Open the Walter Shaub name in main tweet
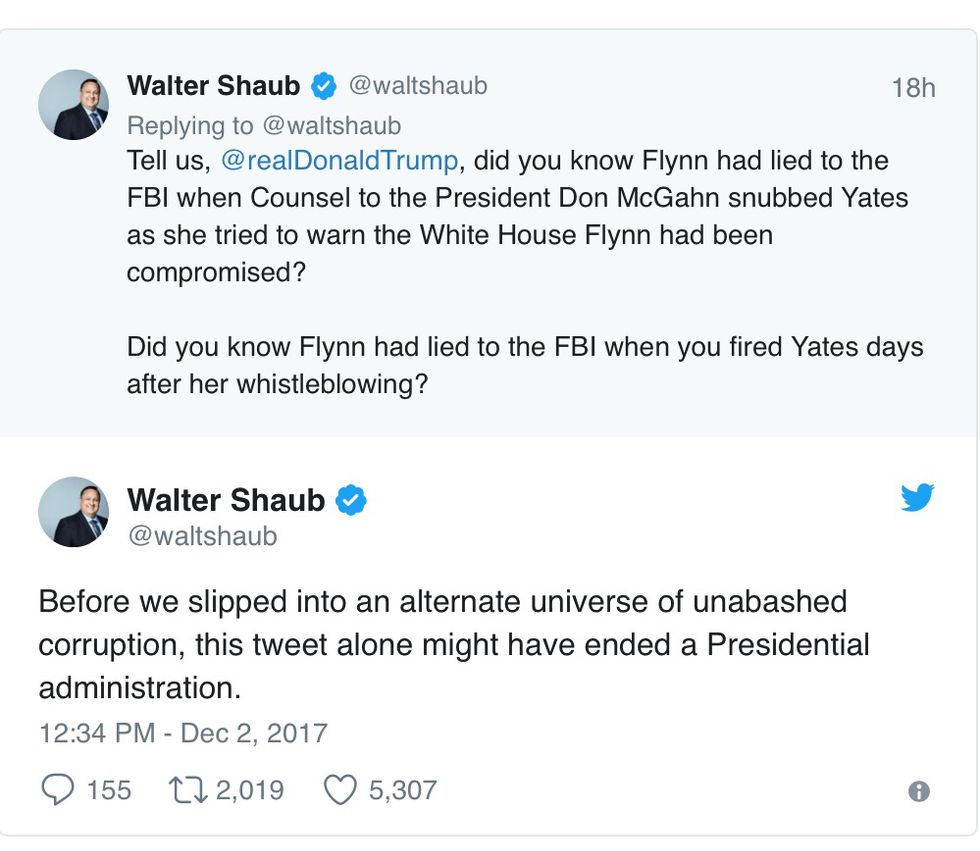 226,500
